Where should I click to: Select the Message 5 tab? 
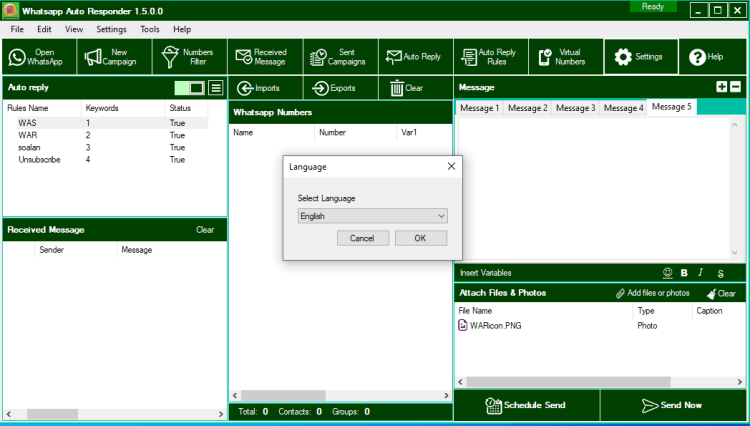672,107
